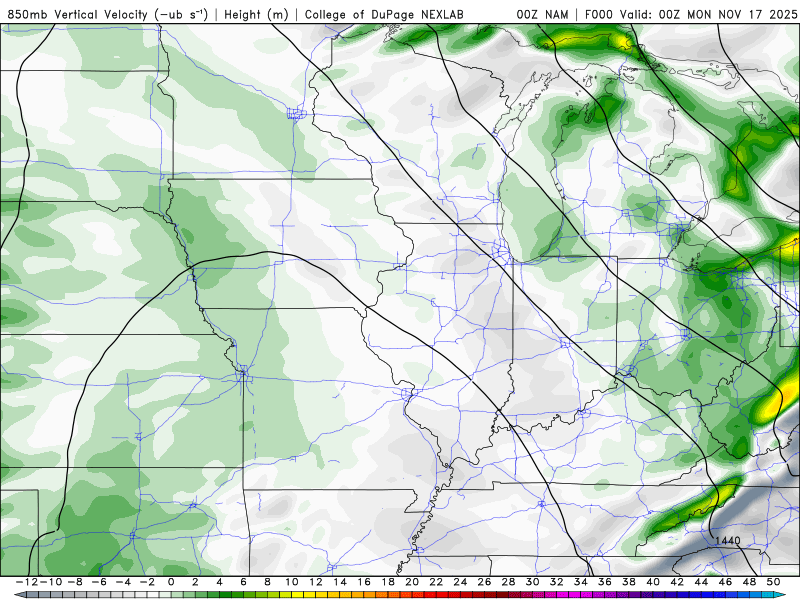Click the '-12' value on the color scale
This screenshot has height=600, width=800.
point(27,582)
